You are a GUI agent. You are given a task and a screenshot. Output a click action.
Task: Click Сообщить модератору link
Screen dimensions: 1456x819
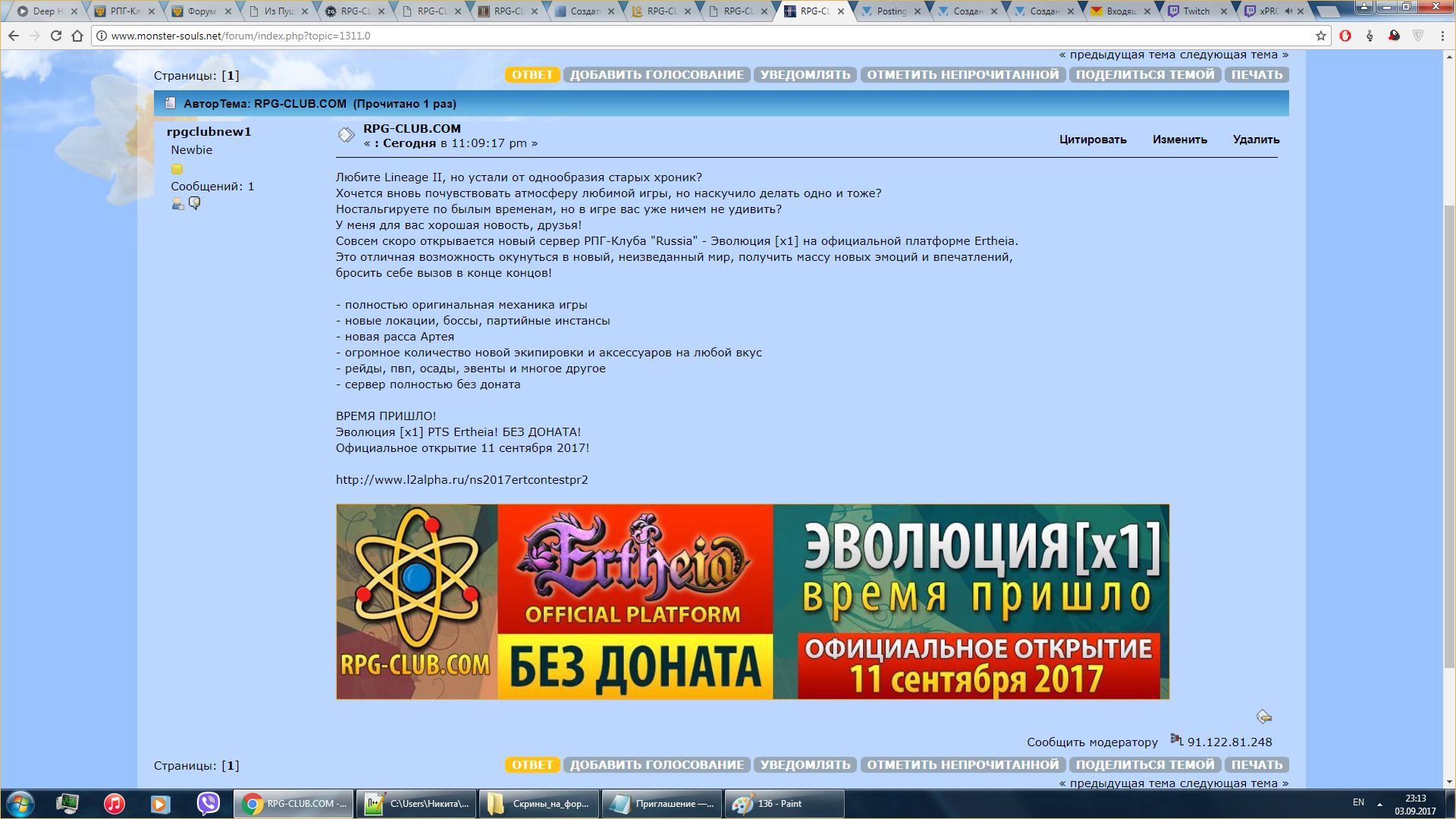[1092, 742]
